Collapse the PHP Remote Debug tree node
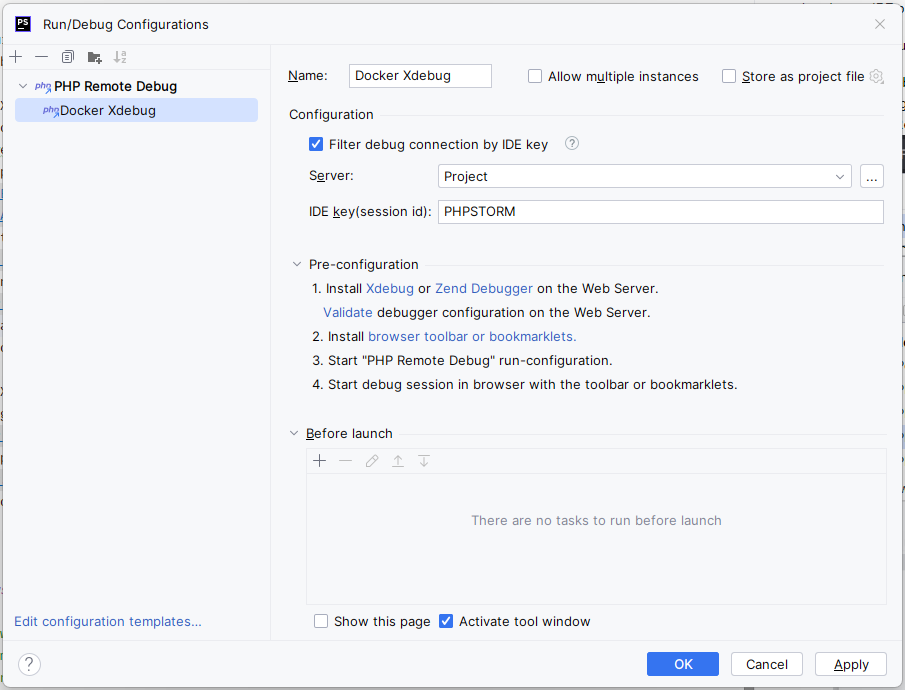The image size is (905, 690). tap(23, 86)
